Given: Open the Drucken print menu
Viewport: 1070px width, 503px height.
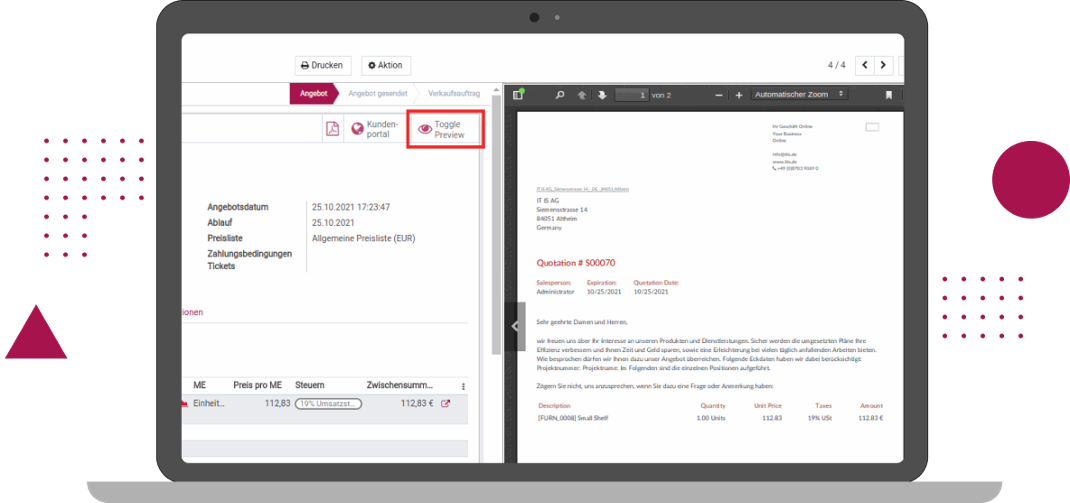Looking at the screenshot, I should 323,65.
